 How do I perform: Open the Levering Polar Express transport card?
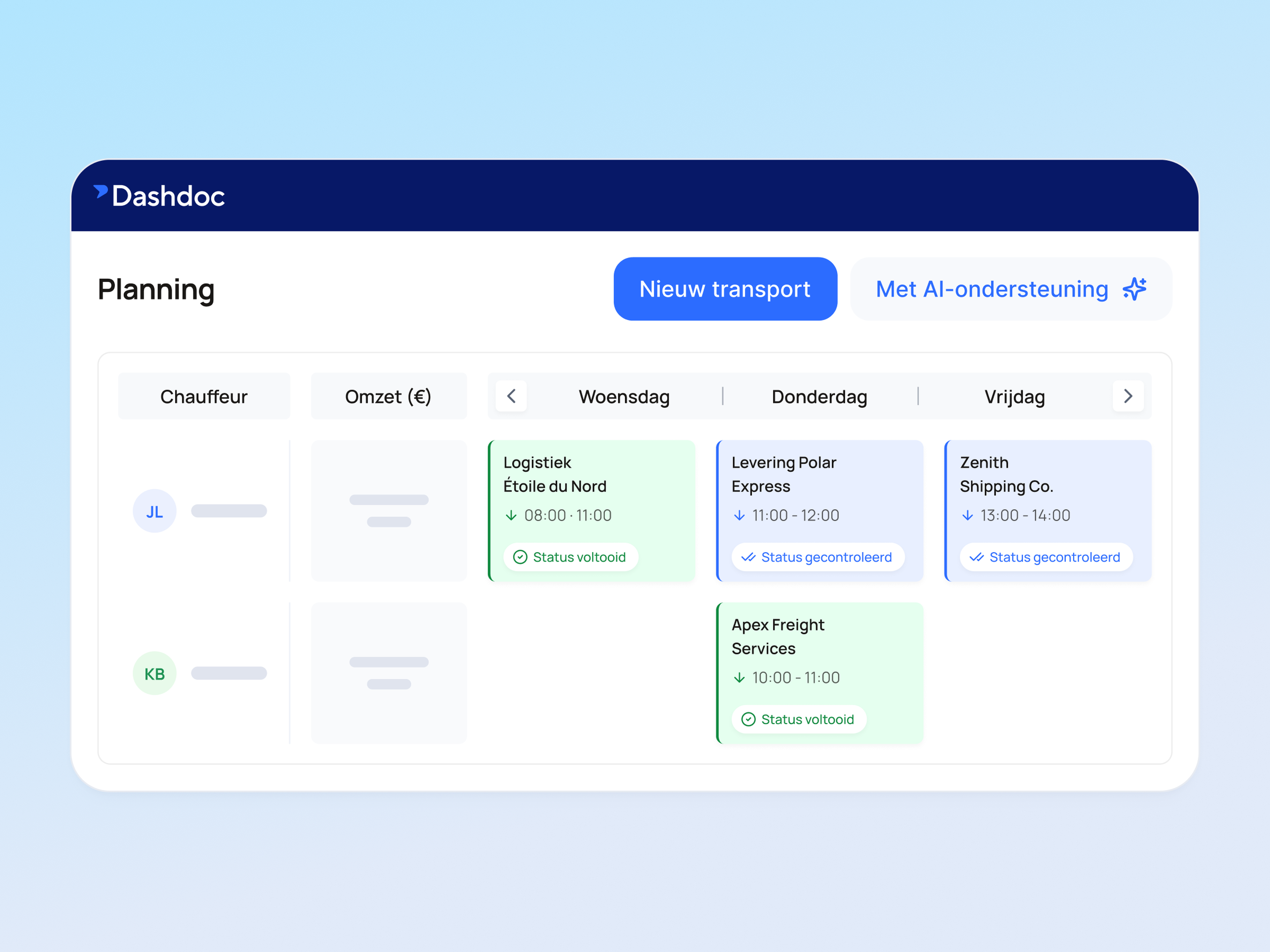[820, 511]
